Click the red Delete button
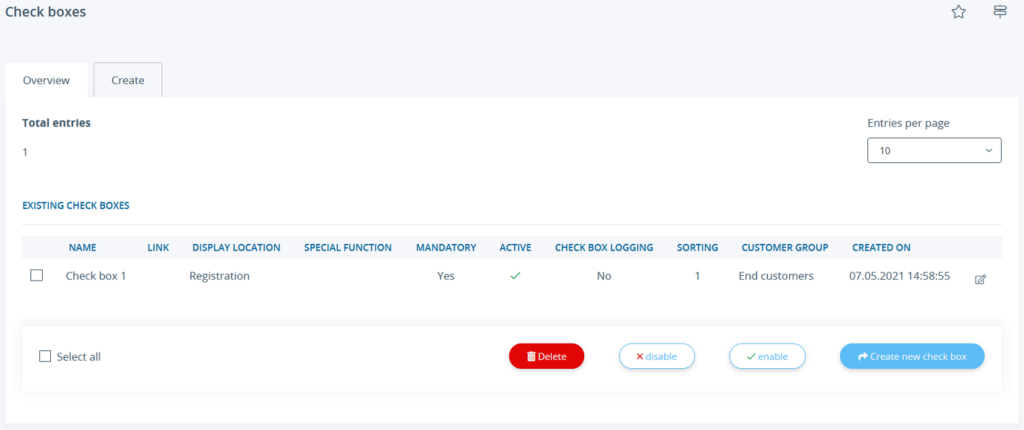 [x=547, y=356]
